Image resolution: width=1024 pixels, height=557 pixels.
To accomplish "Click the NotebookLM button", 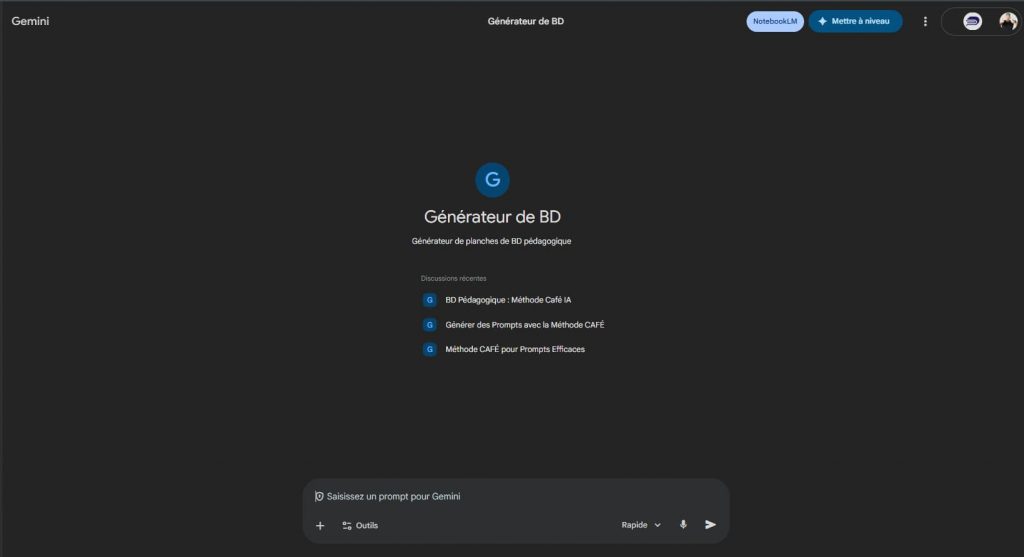I will point(775,21).
